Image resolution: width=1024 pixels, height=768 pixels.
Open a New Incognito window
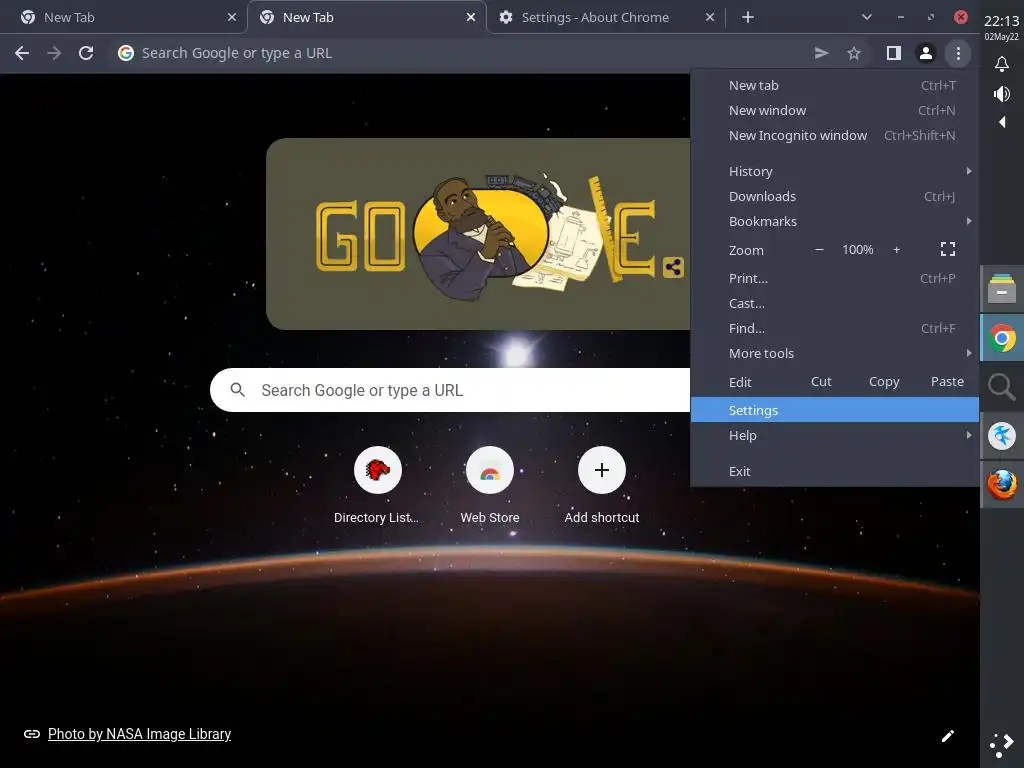835,135
